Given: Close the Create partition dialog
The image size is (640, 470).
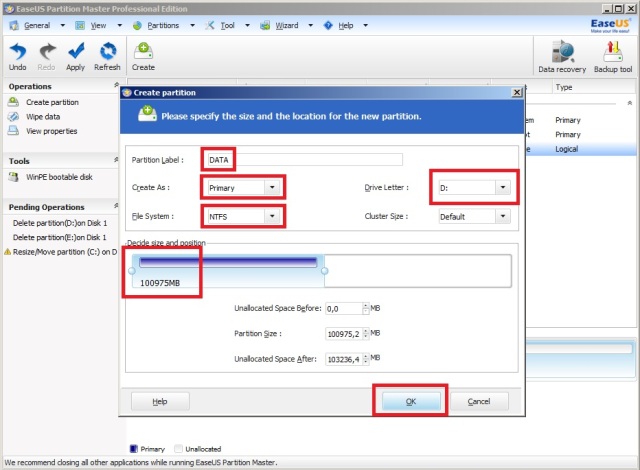Looking at the screenshot, I should 517,92.
